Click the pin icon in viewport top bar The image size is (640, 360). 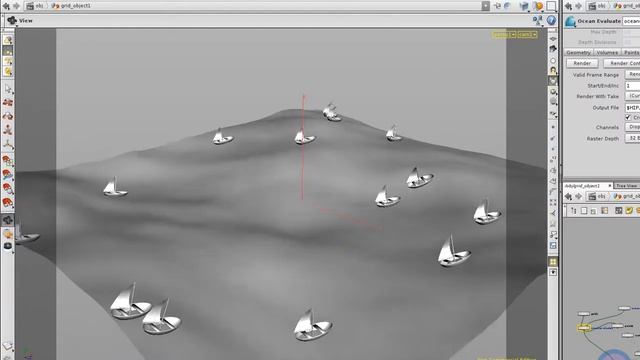(498, 6)
